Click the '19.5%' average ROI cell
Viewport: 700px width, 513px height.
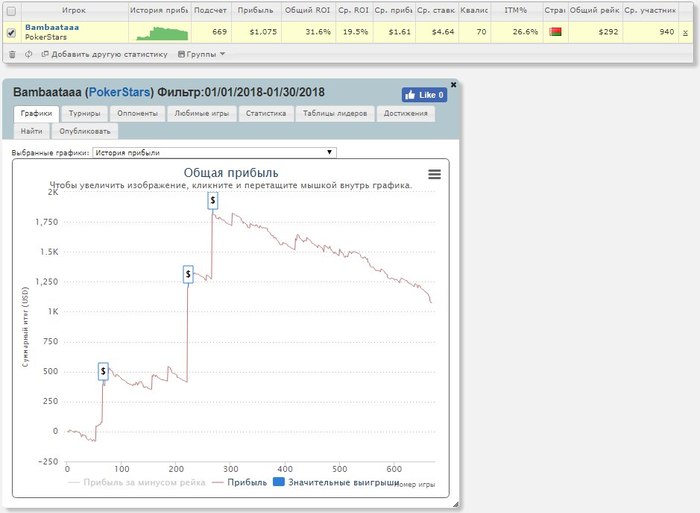point(355,32)
